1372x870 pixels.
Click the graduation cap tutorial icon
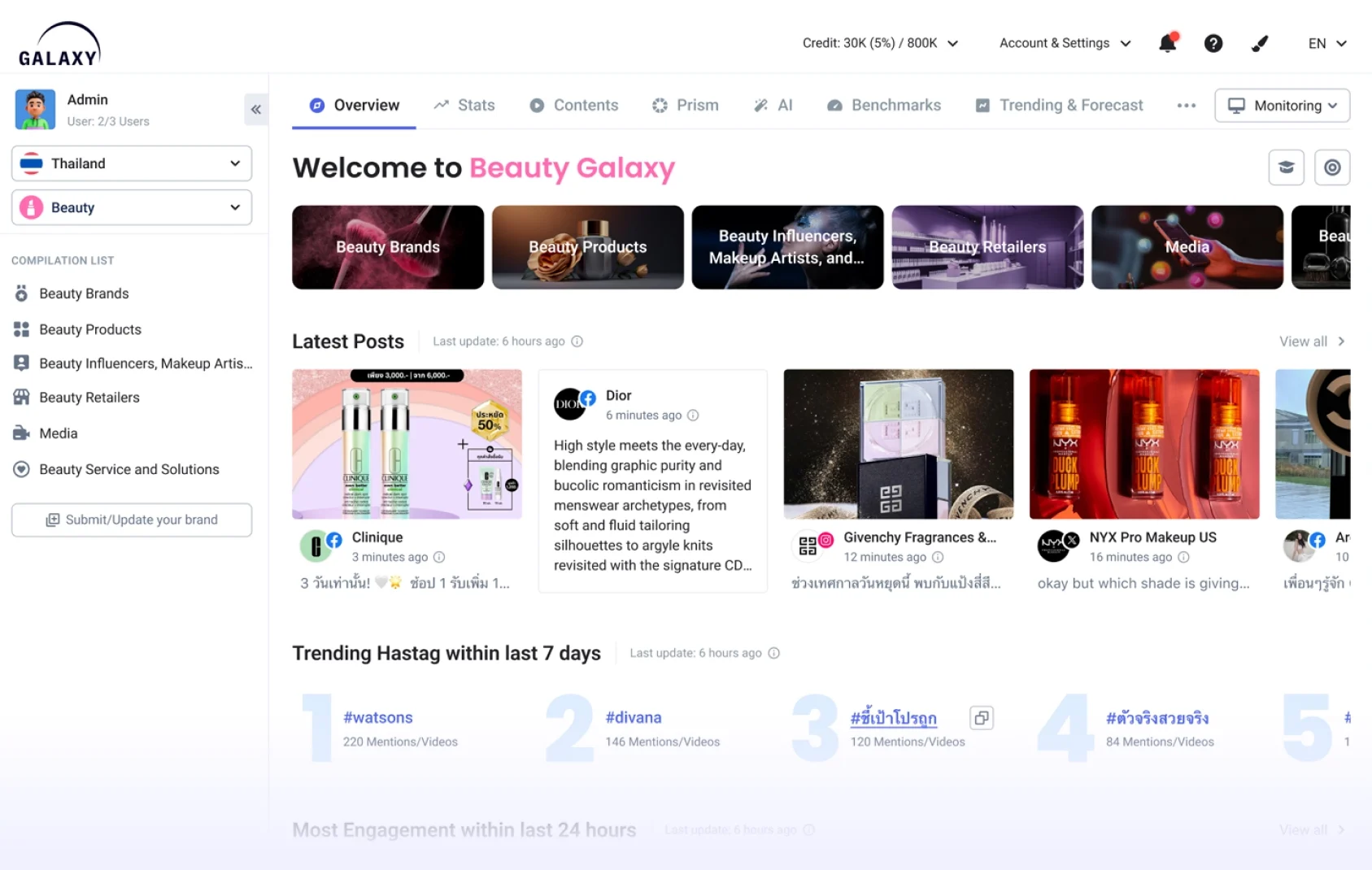tap(1286, 167)
